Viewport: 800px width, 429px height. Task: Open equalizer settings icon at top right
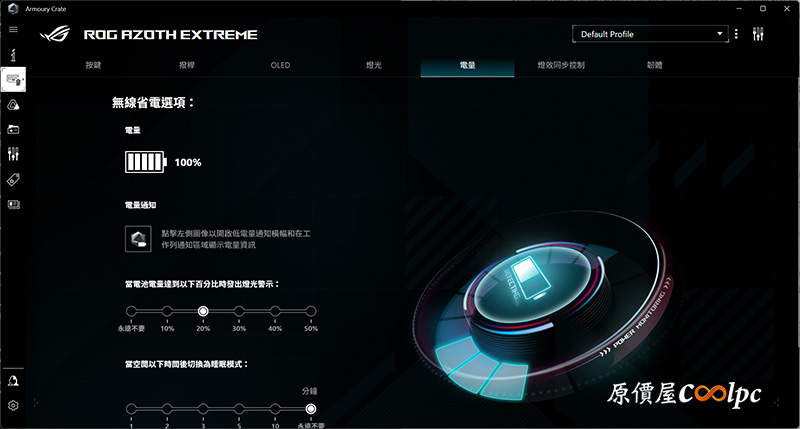[x=758, y=34]
